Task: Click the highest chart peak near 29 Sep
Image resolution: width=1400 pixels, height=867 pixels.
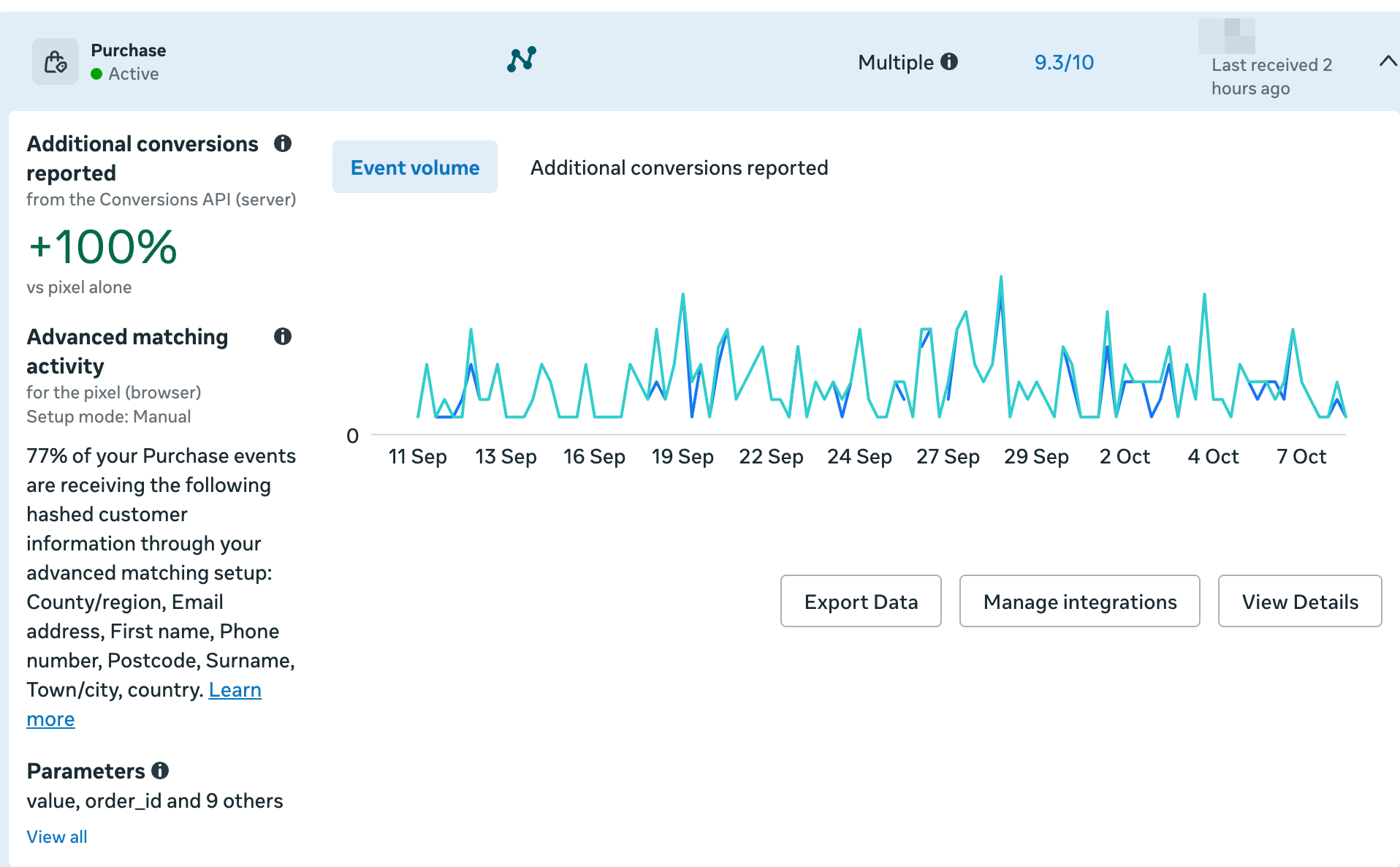Action: (x=1001, y=278)
